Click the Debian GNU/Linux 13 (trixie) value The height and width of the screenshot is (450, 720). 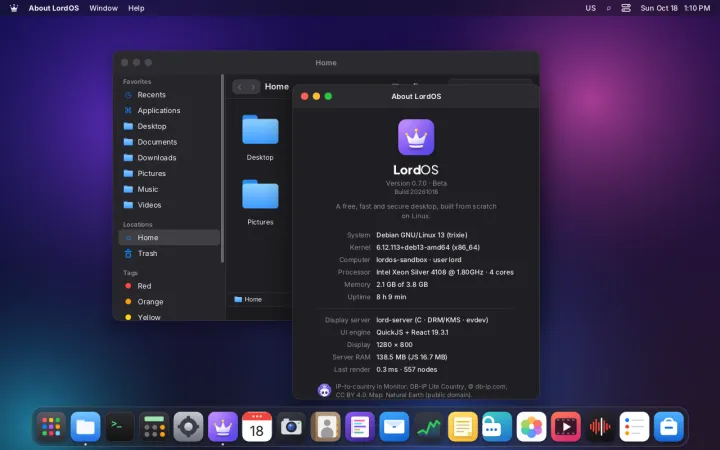[422, 235]
